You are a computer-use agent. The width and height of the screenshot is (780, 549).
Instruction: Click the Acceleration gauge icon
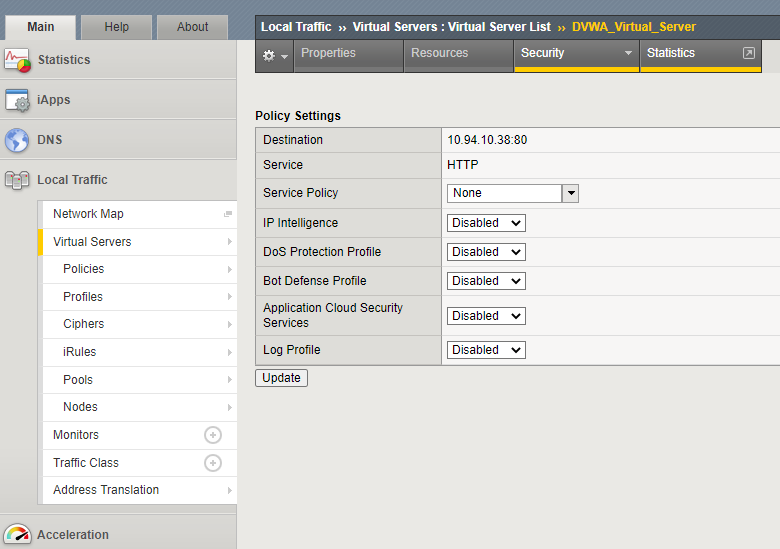tap(17, 535)
